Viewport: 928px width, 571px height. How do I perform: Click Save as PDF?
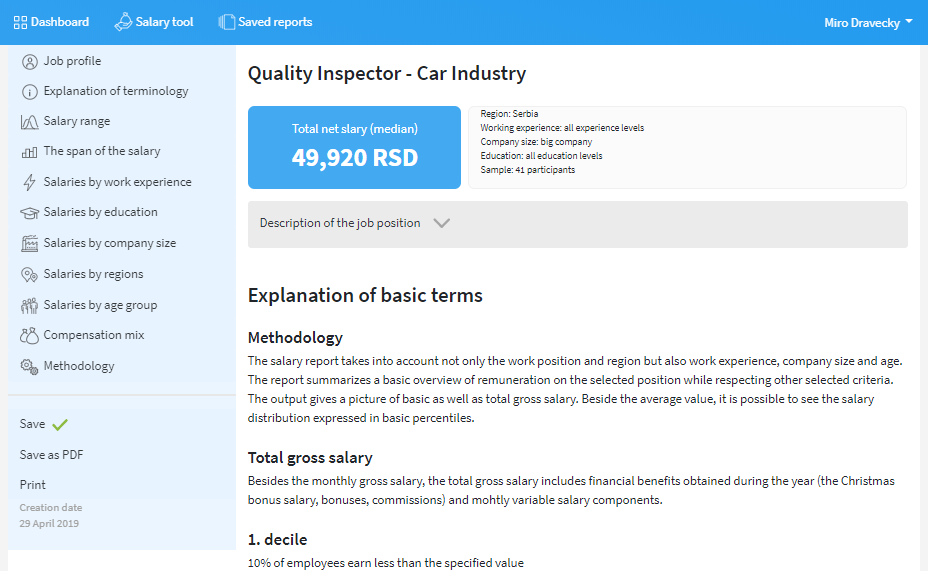point(51,455)
